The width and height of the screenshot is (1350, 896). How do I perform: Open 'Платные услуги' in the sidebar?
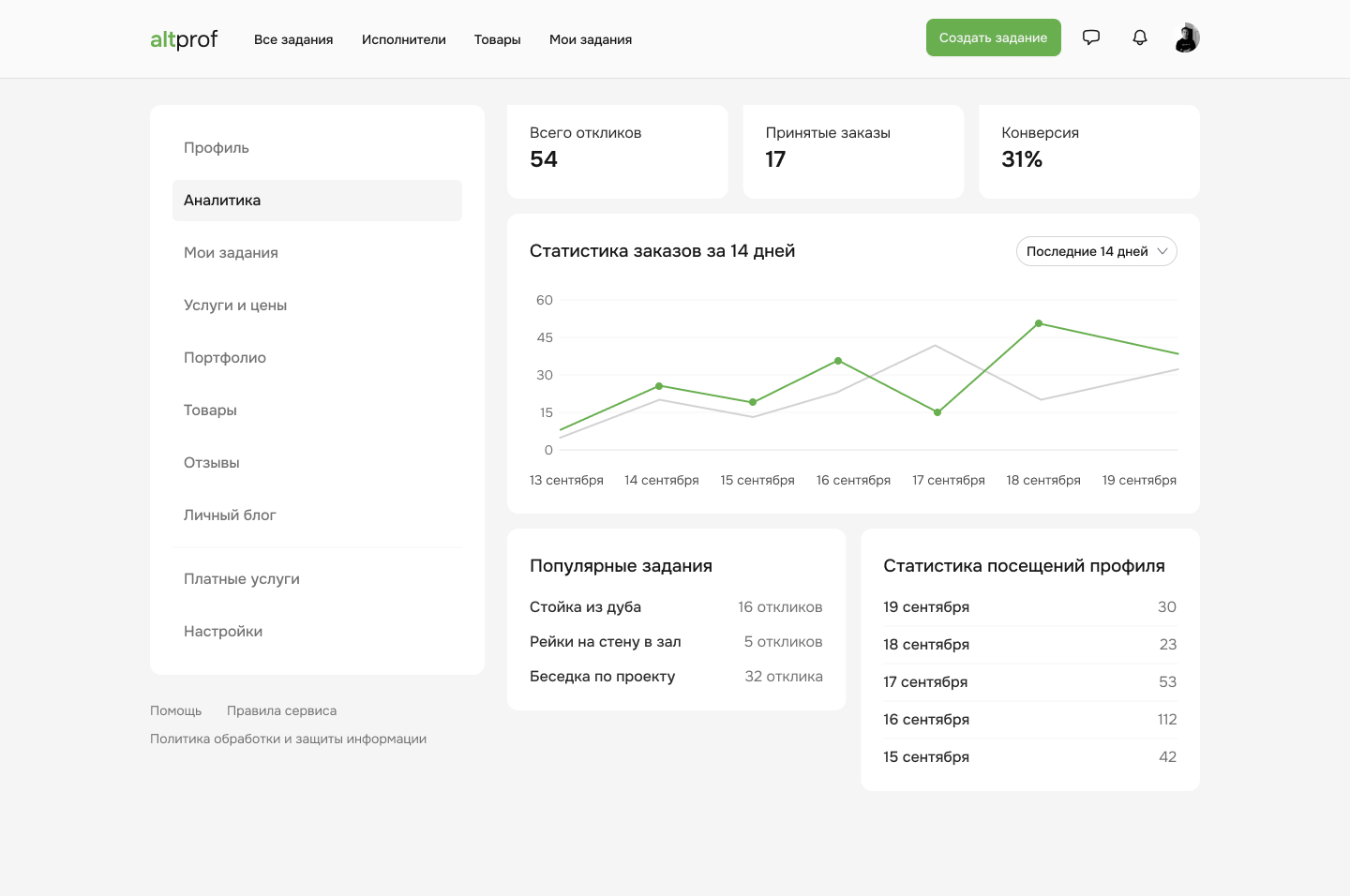point(242,579)
